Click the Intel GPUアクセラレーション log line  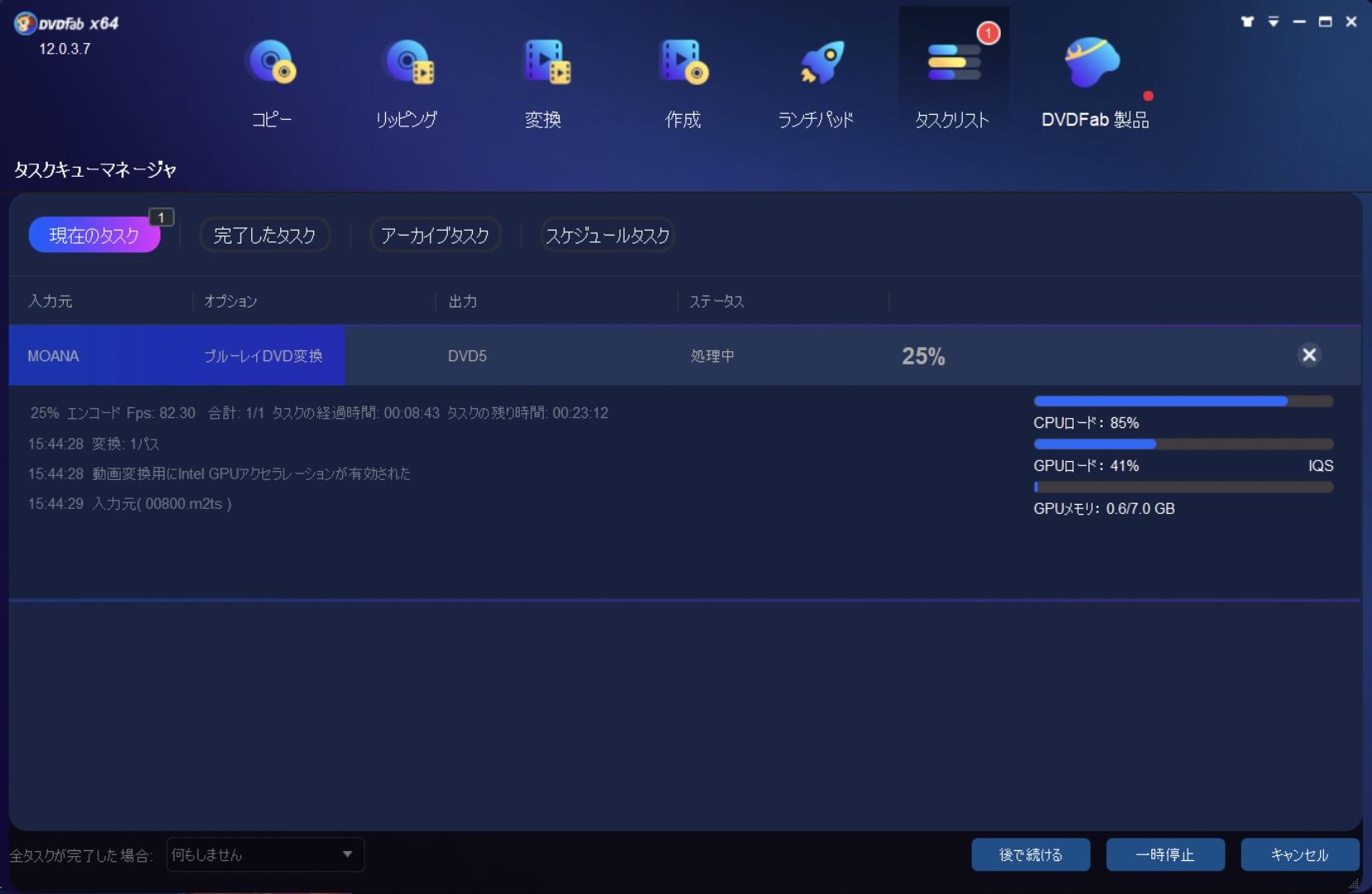coord(219,473)
